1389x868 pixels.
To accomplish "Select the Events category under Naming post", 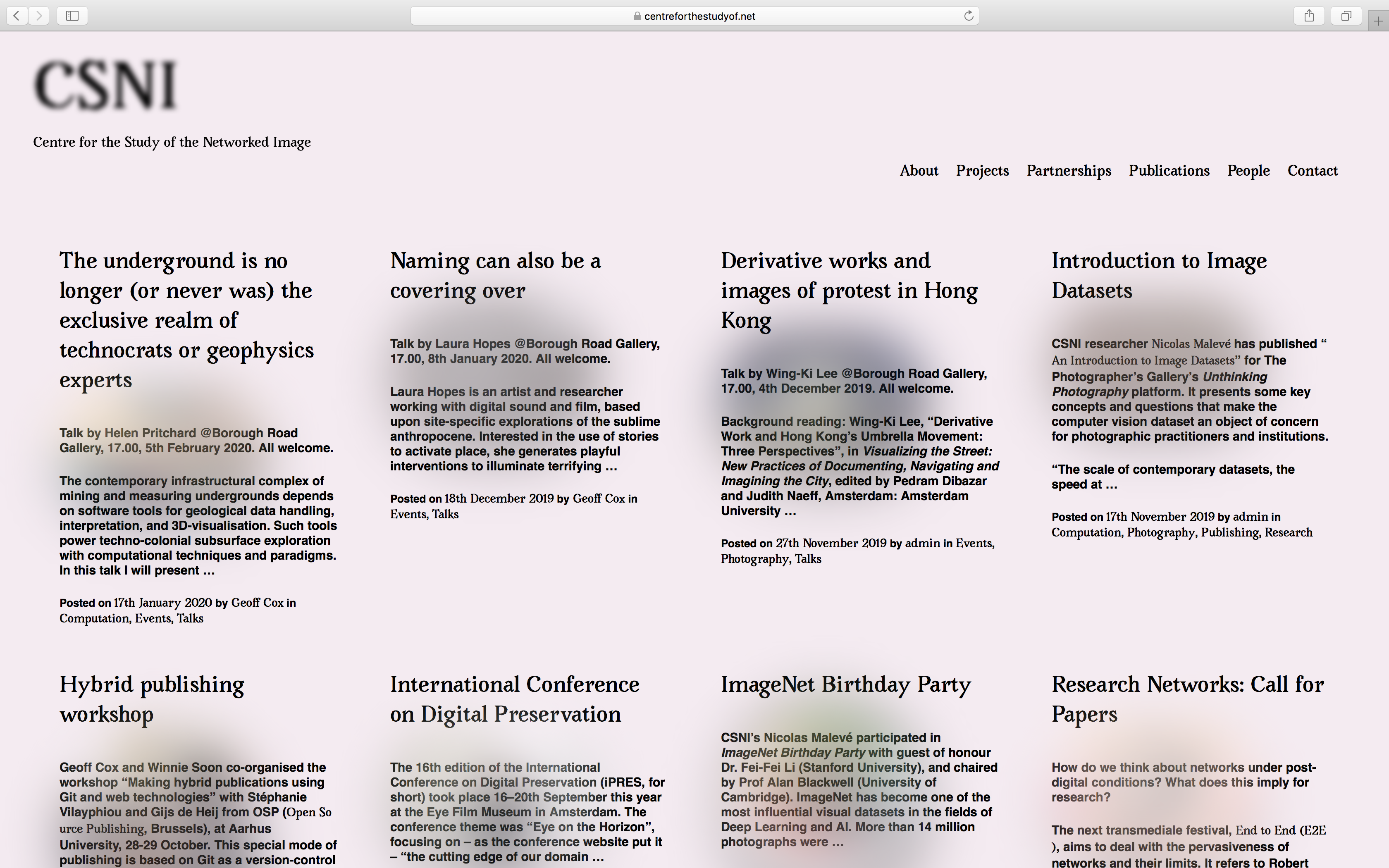I will point(408,514).
